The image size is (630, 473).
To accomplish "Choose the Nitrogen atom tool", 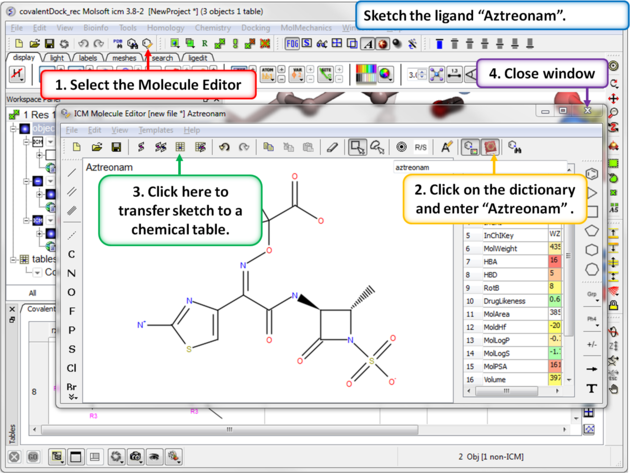I will [72, 273].
